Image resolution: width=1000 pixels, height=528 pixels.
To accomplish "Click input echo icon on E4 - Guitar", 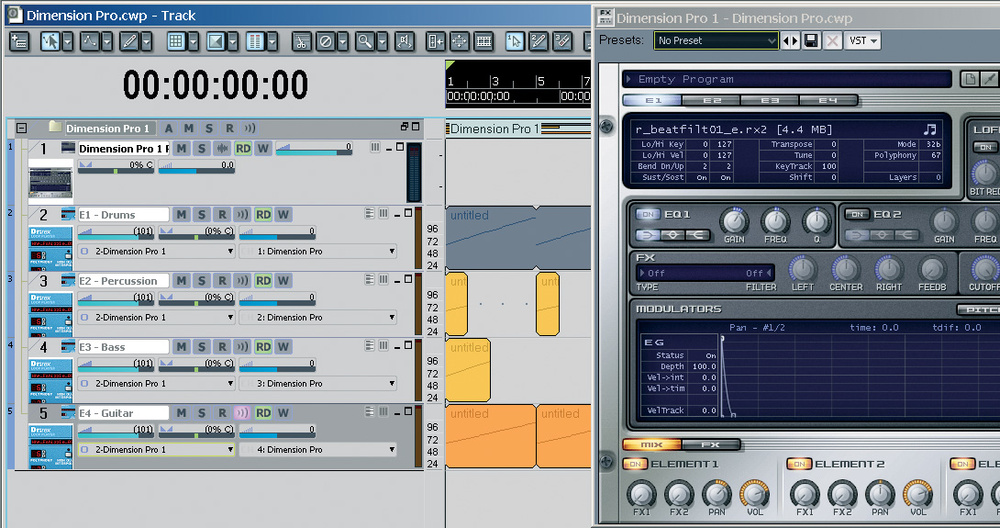I will 242,413.
